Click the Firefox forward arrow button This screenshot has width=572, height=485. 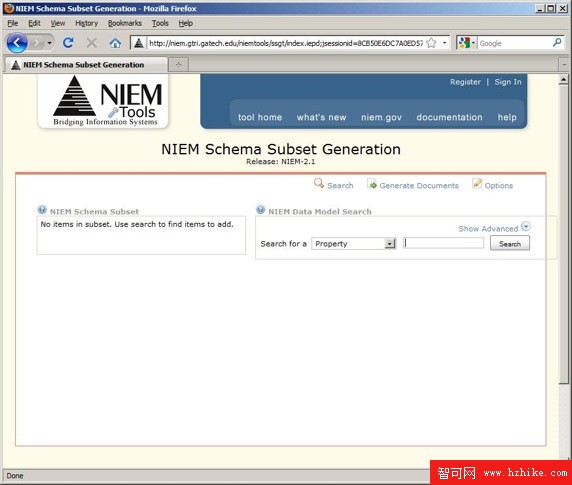click(x=36, y=43)
